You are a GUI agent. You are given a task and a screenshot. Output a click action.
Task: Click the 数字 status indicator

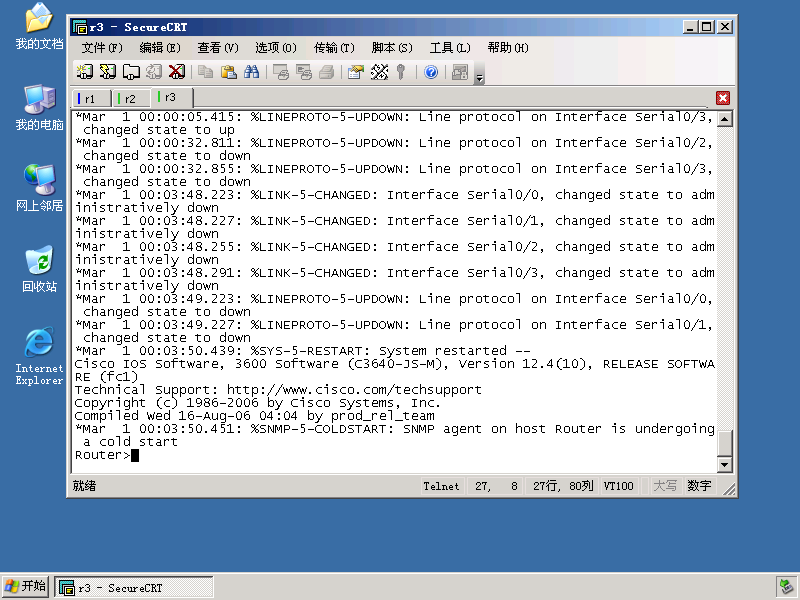point(699,486)
